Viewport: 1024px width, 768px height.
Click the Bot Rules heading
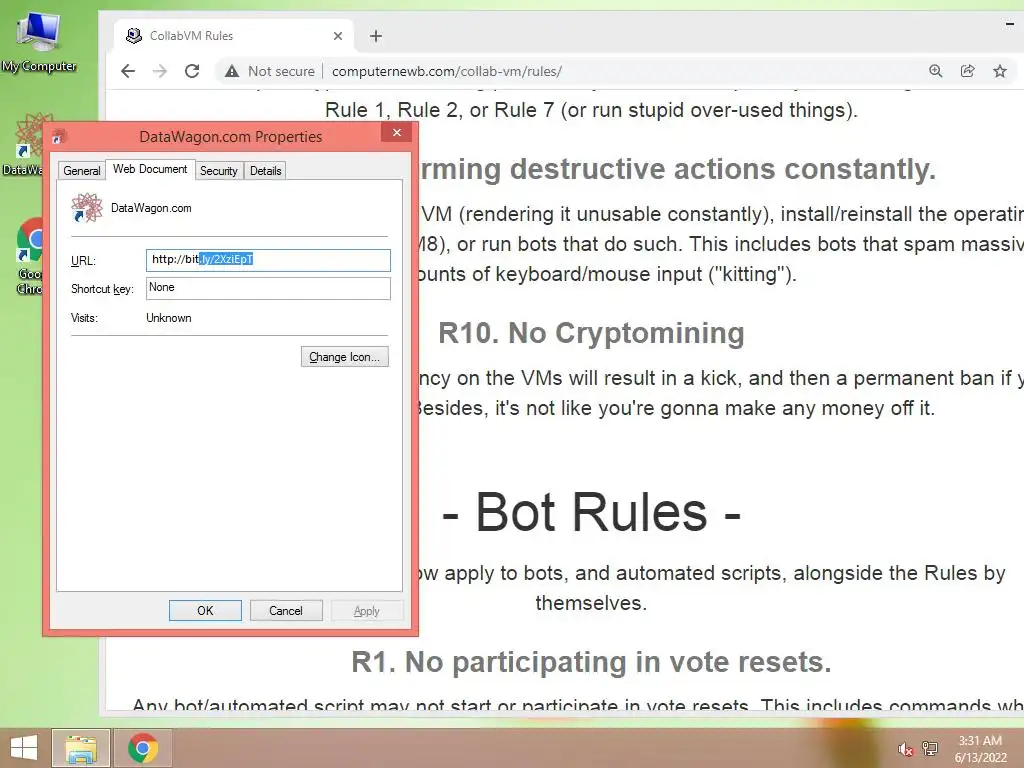591,513
